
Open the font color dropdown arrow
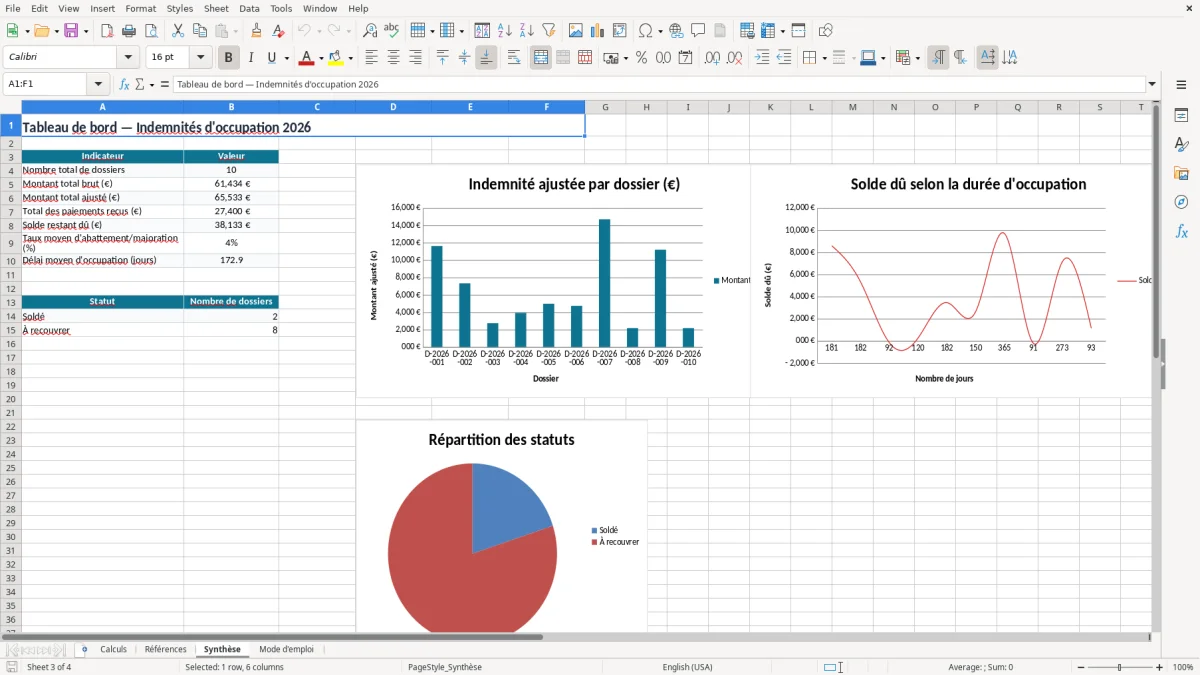(321, 58)
